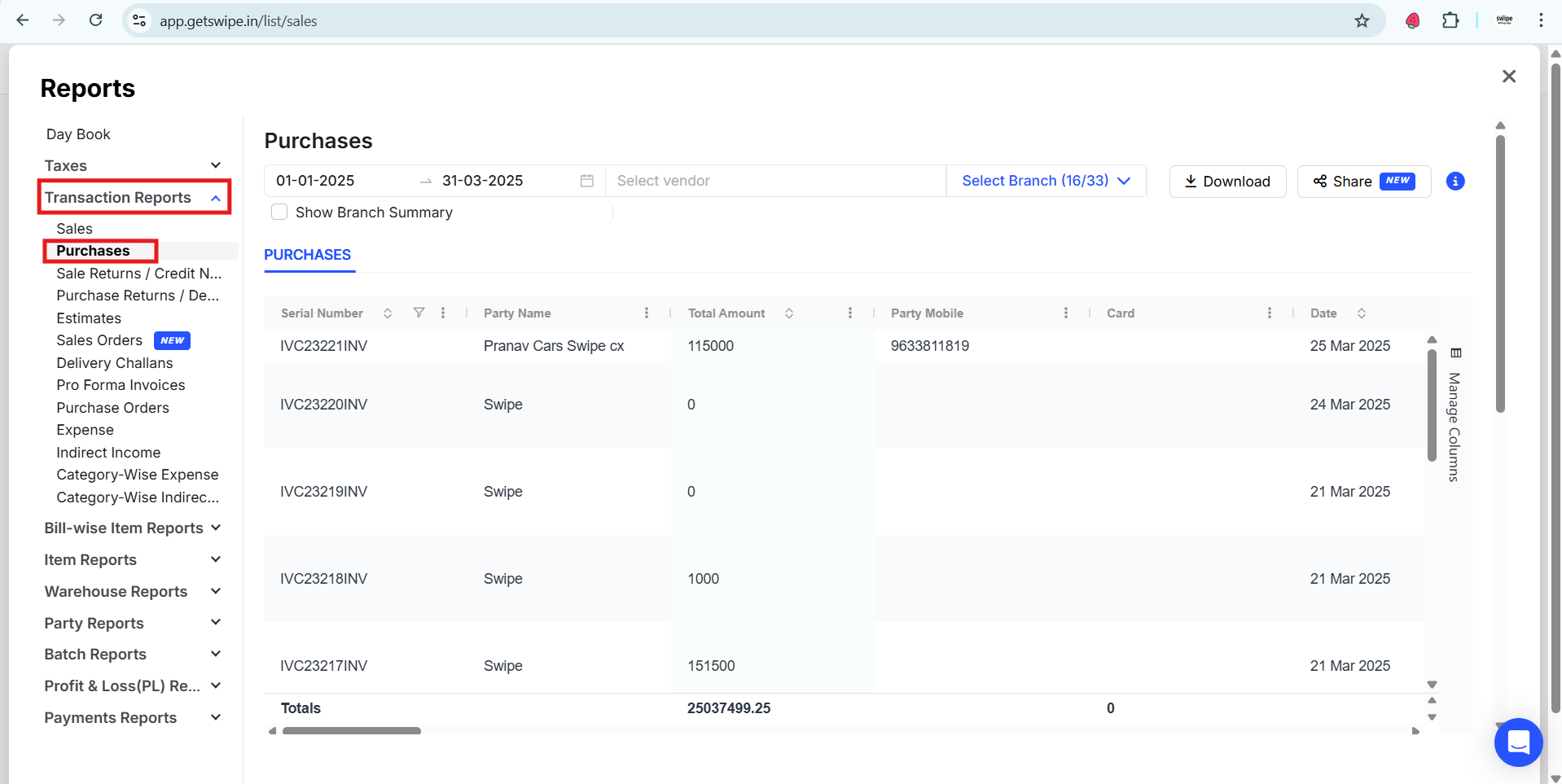
Task: Expand the Taxes section
Action: pos(133,165)
